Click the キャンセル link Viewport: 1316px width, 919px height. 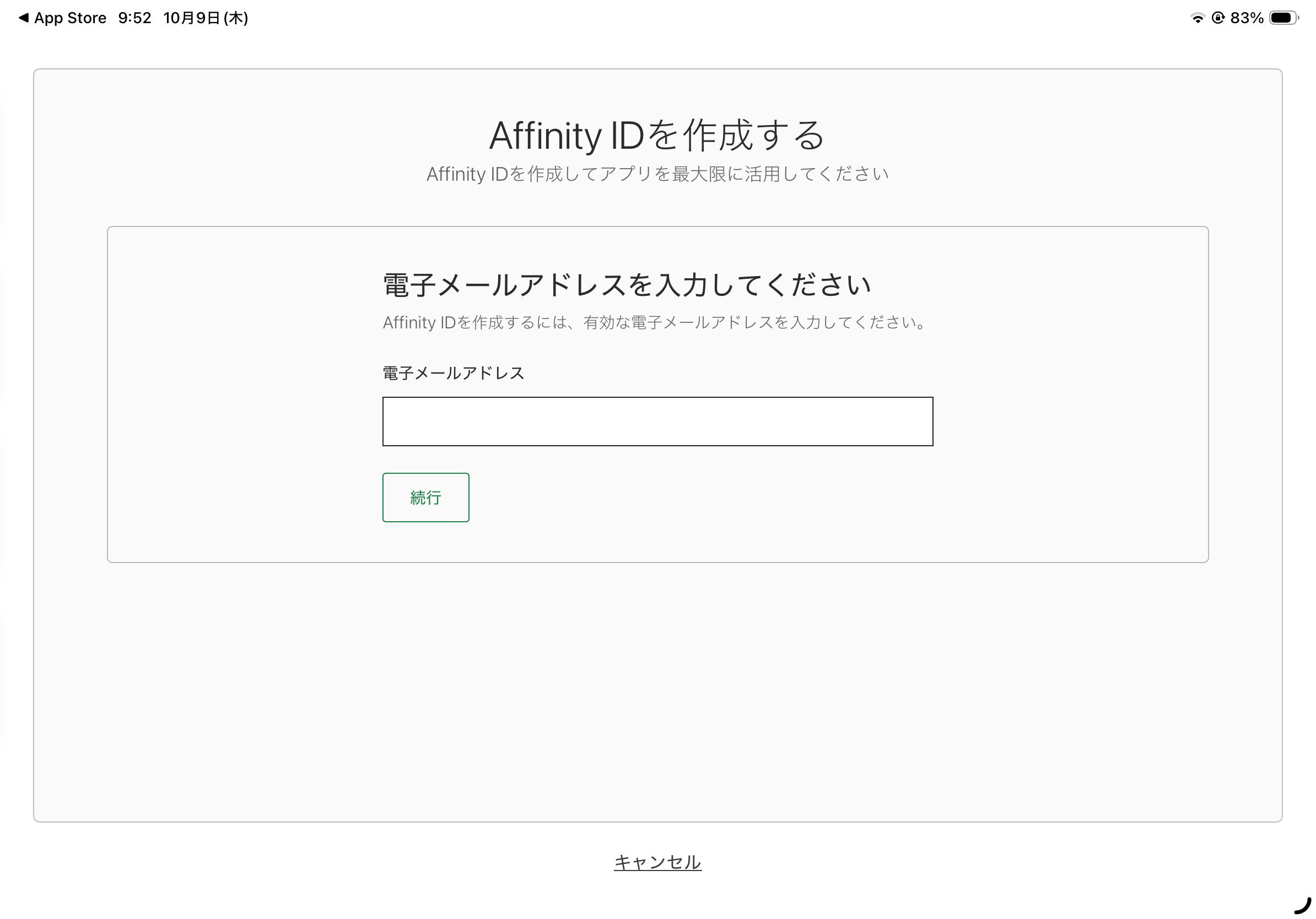(657, 862)
